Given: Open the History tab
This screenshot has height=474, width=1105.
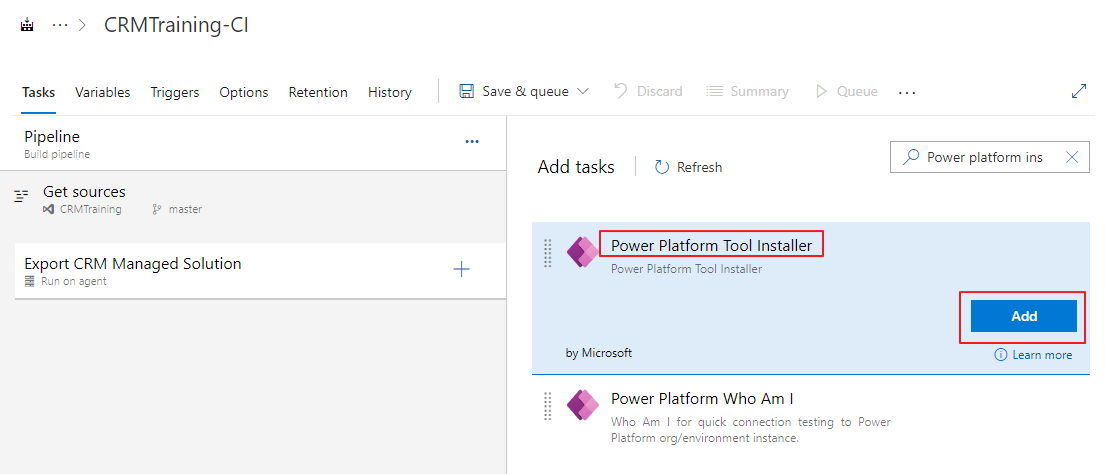Looking at the screenshot, I should pos(390,92).
